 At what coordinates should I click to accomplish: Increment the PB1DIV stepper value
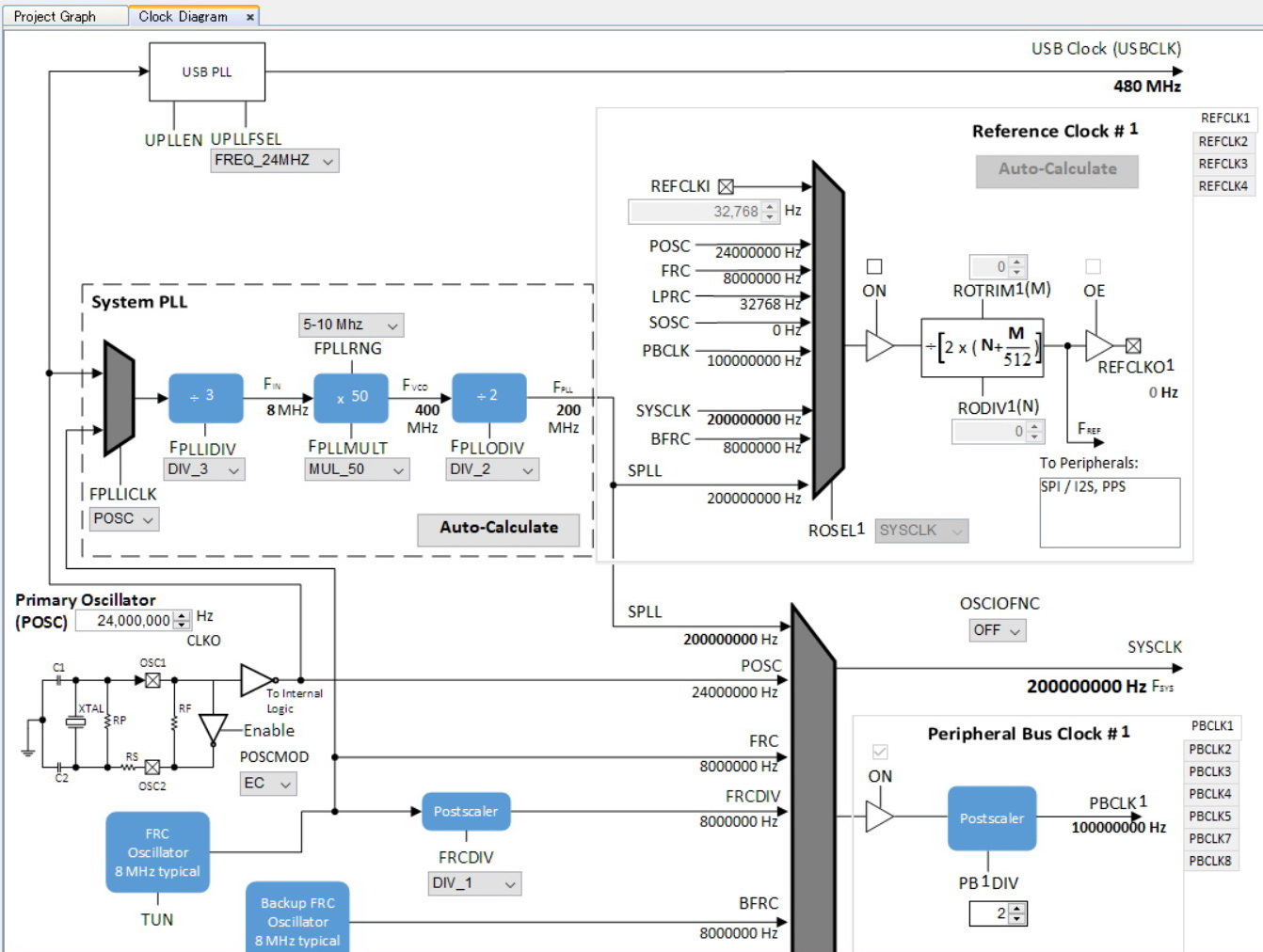pyautogui.click(x=1017, y=908)
